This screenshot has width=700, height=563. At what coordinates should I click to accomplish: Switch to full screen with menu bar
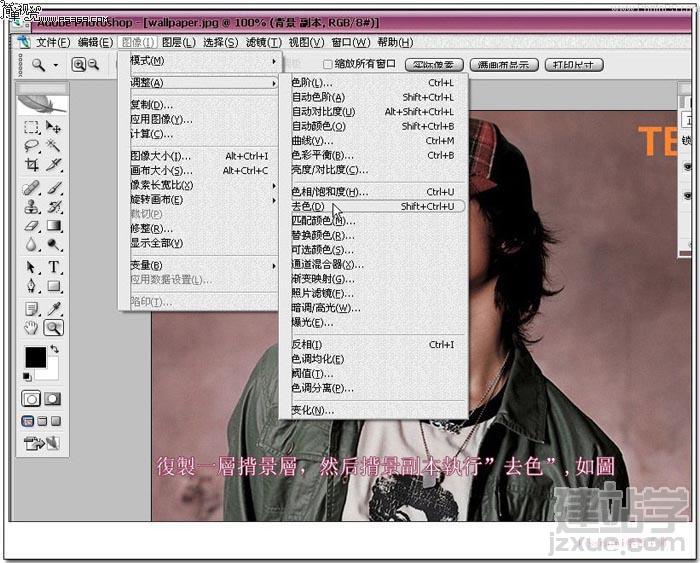(42, 421)
